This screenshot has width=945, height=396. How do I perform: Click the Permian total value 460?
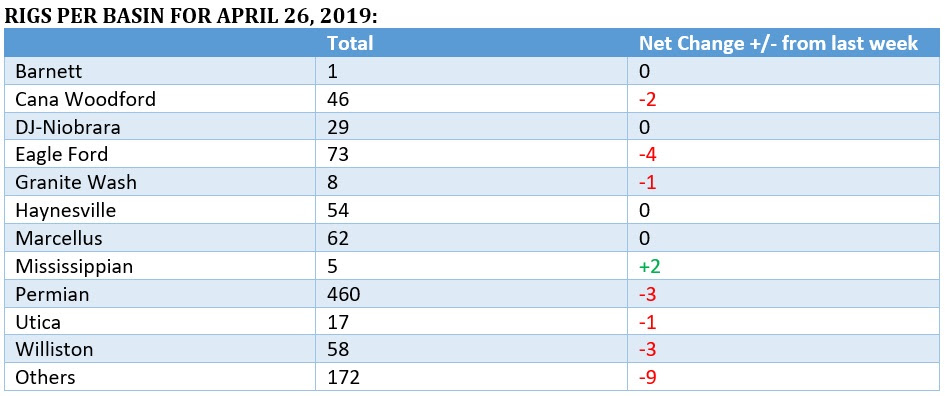pos(344,294)
